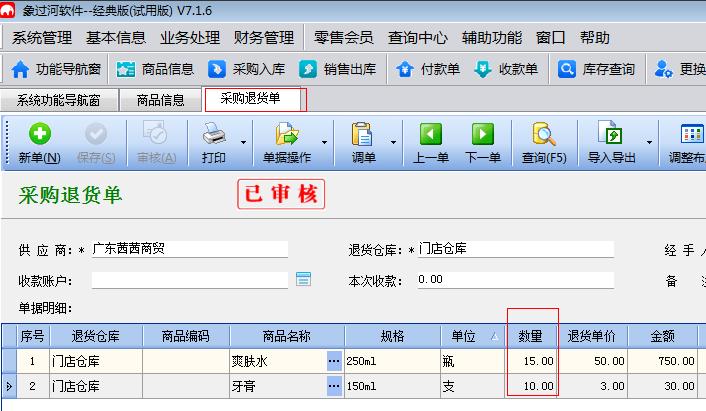
Task: Open 采购入库 toolbar shortcut
Action: click(x=246, y=69)
